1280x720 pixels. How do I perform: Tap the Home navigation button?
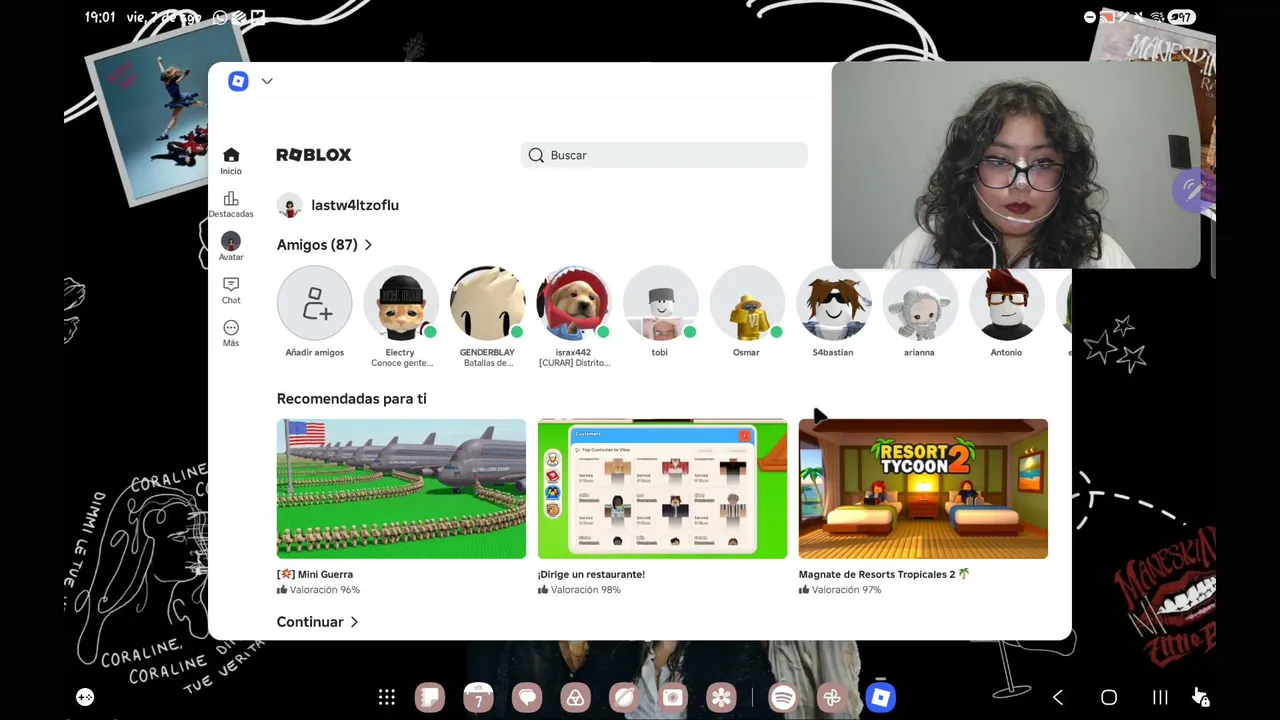(x=1109, y=697)
